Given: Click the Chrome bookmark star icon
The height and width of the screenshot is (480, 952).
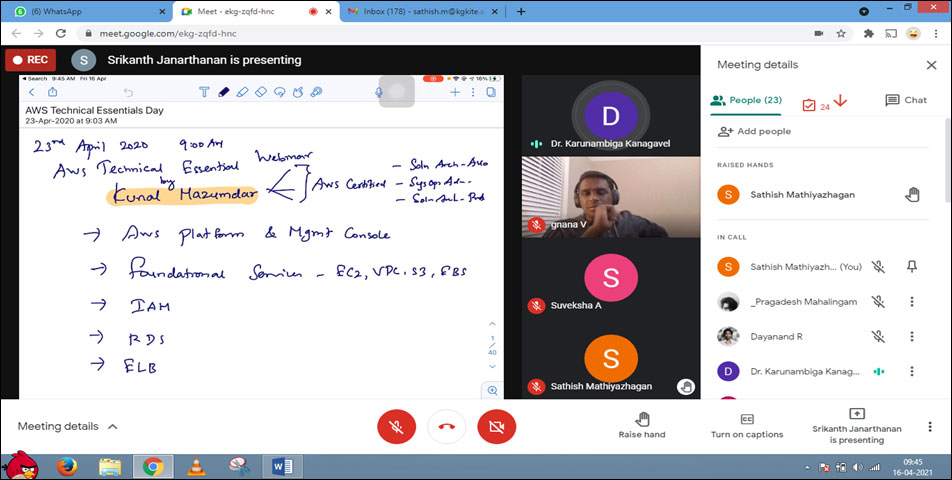Looking at the screenshot, I should pyautogui.click(x=843, y=33).
